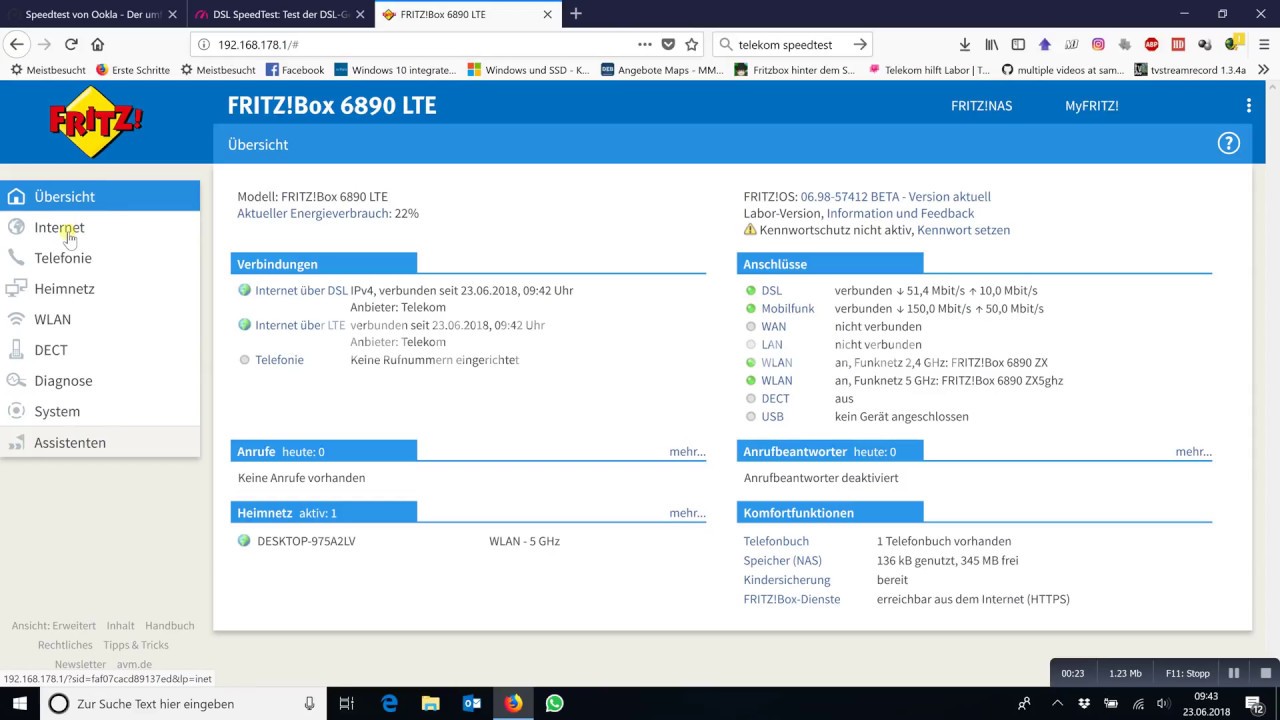
Task: Open MyFRITZ! in the header
Action: [1091, 105]
